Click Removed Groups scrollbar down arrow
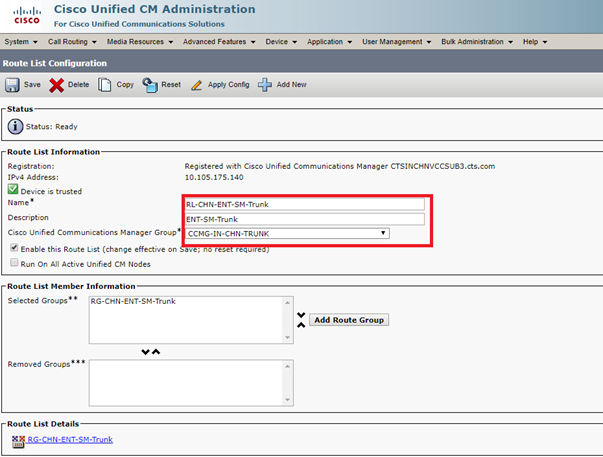Image resolution: width=603 pixels, height=457 pixels. (288, 400)
